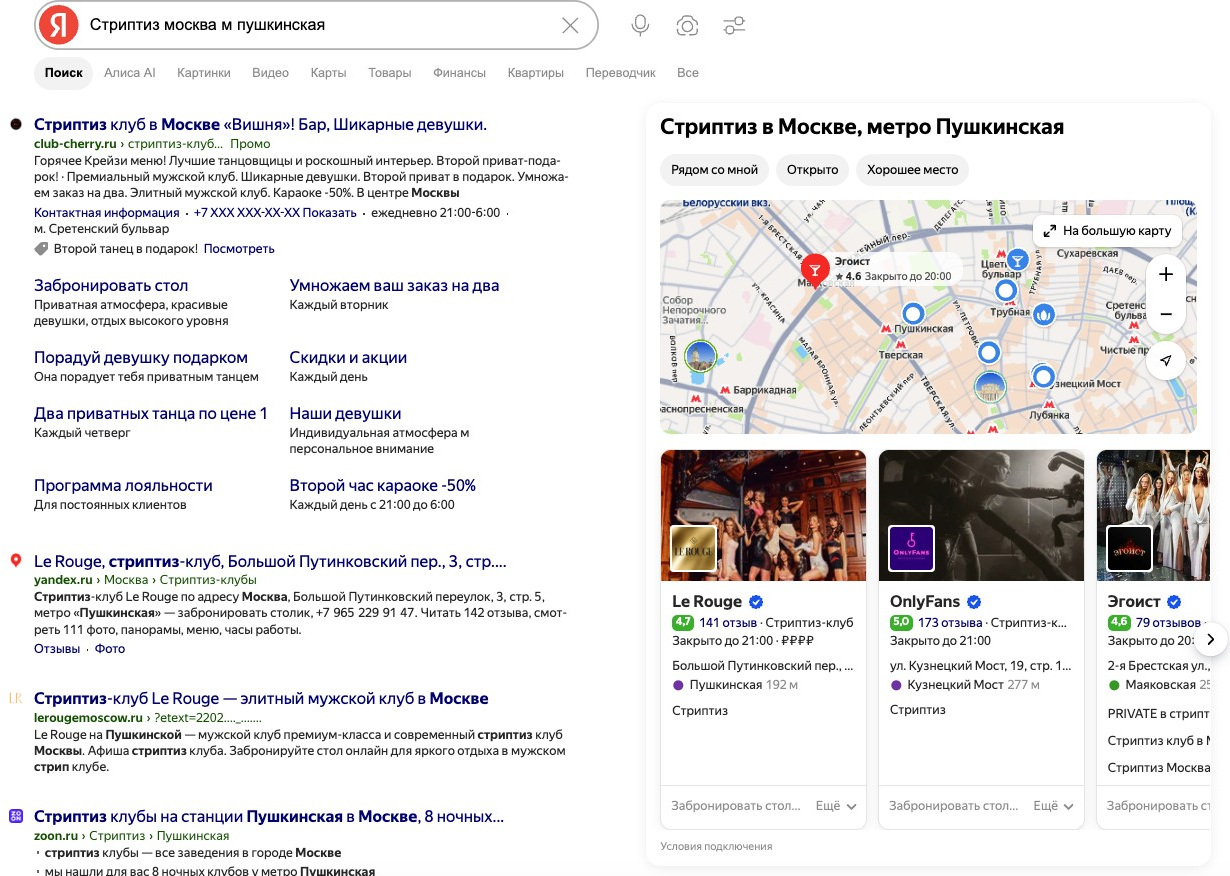This screenshot has width=1230, height=876.
Task: Start voice search with the microphone icon
Action: click(x=640, y=26)
